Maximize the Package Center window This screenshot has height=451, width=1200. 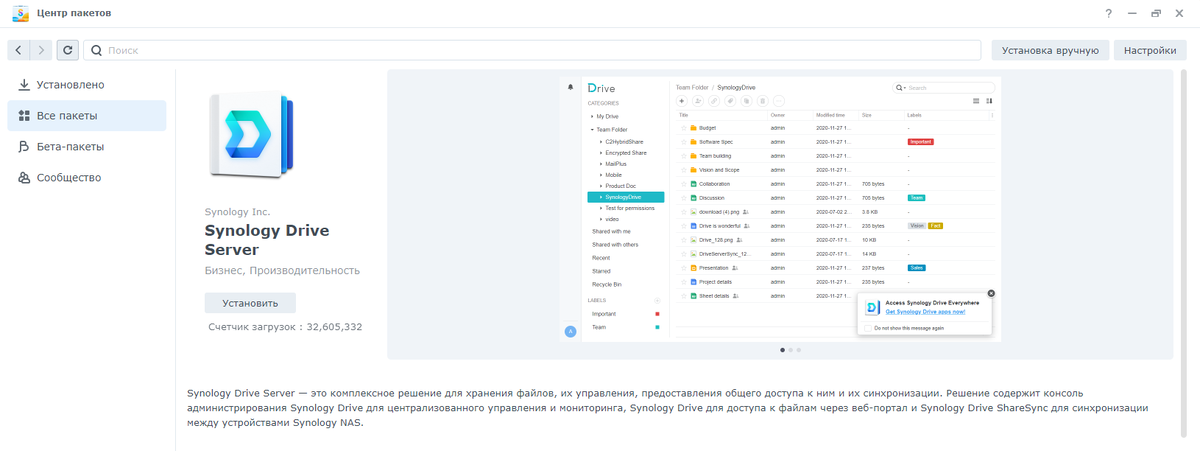(x=1156, y=13)
